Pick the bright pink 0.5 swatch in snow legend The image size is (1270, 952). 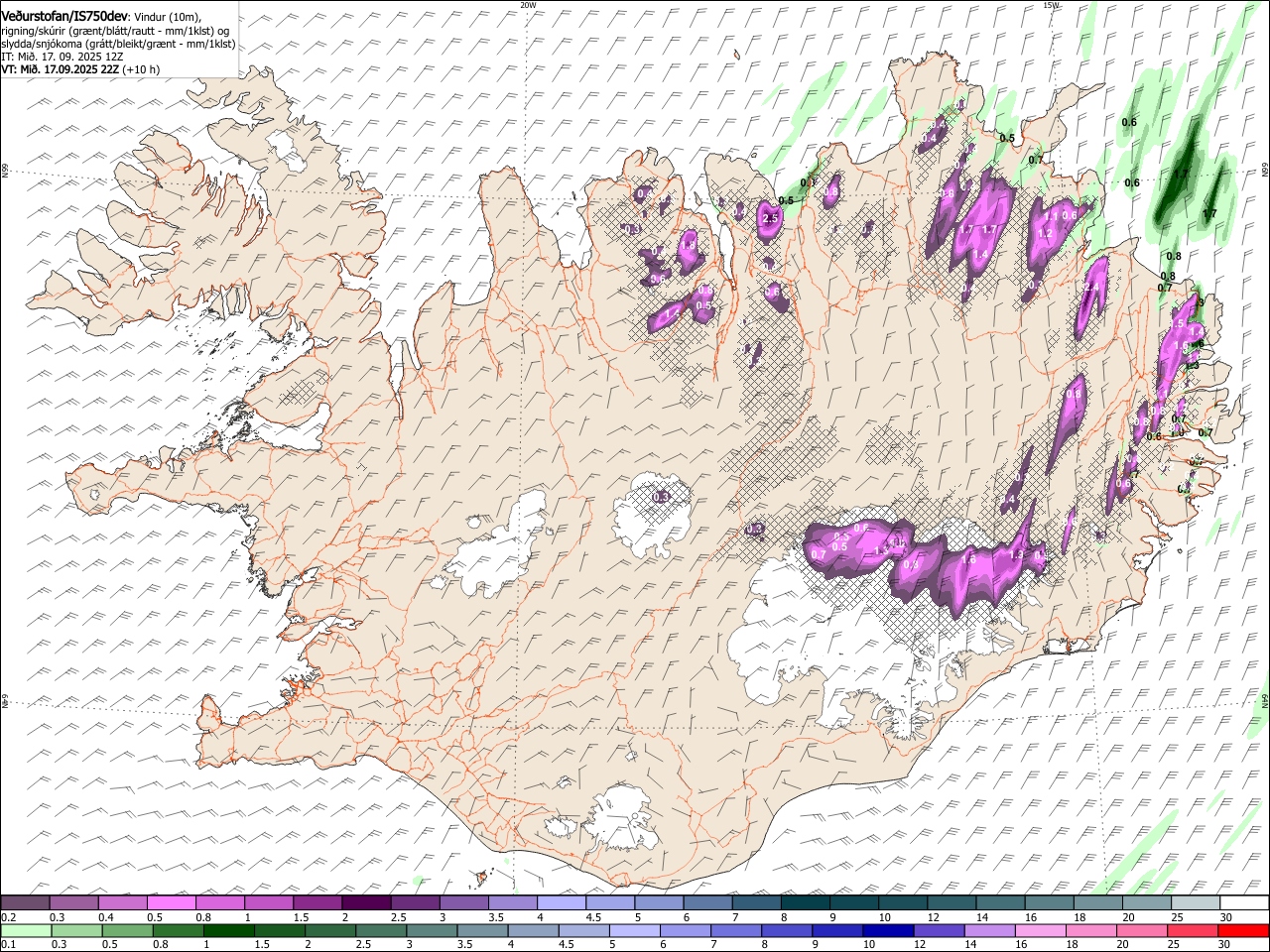point(171,902)
